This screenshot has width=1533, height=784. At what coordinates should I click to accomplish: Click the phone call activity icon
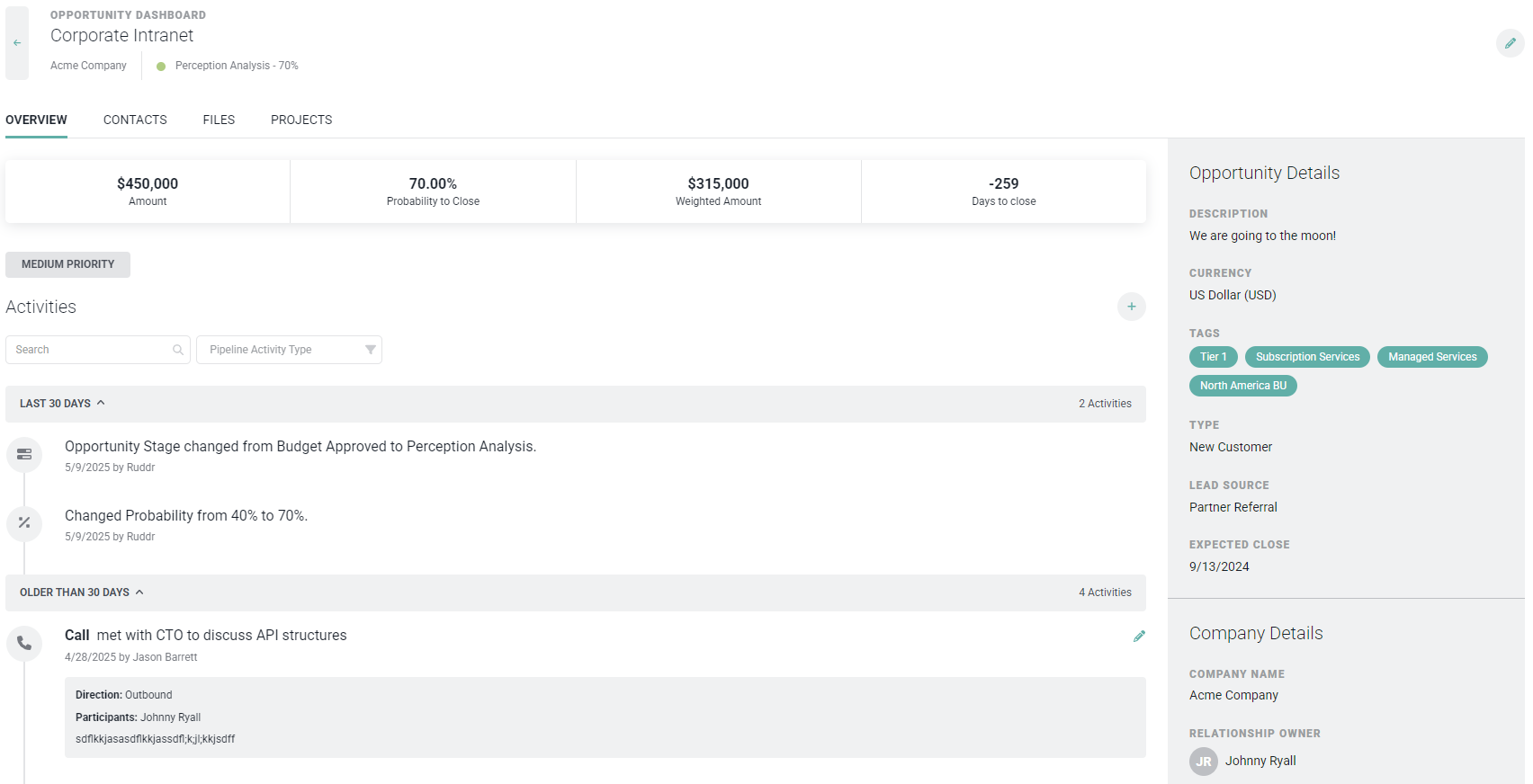pos(24,643)
